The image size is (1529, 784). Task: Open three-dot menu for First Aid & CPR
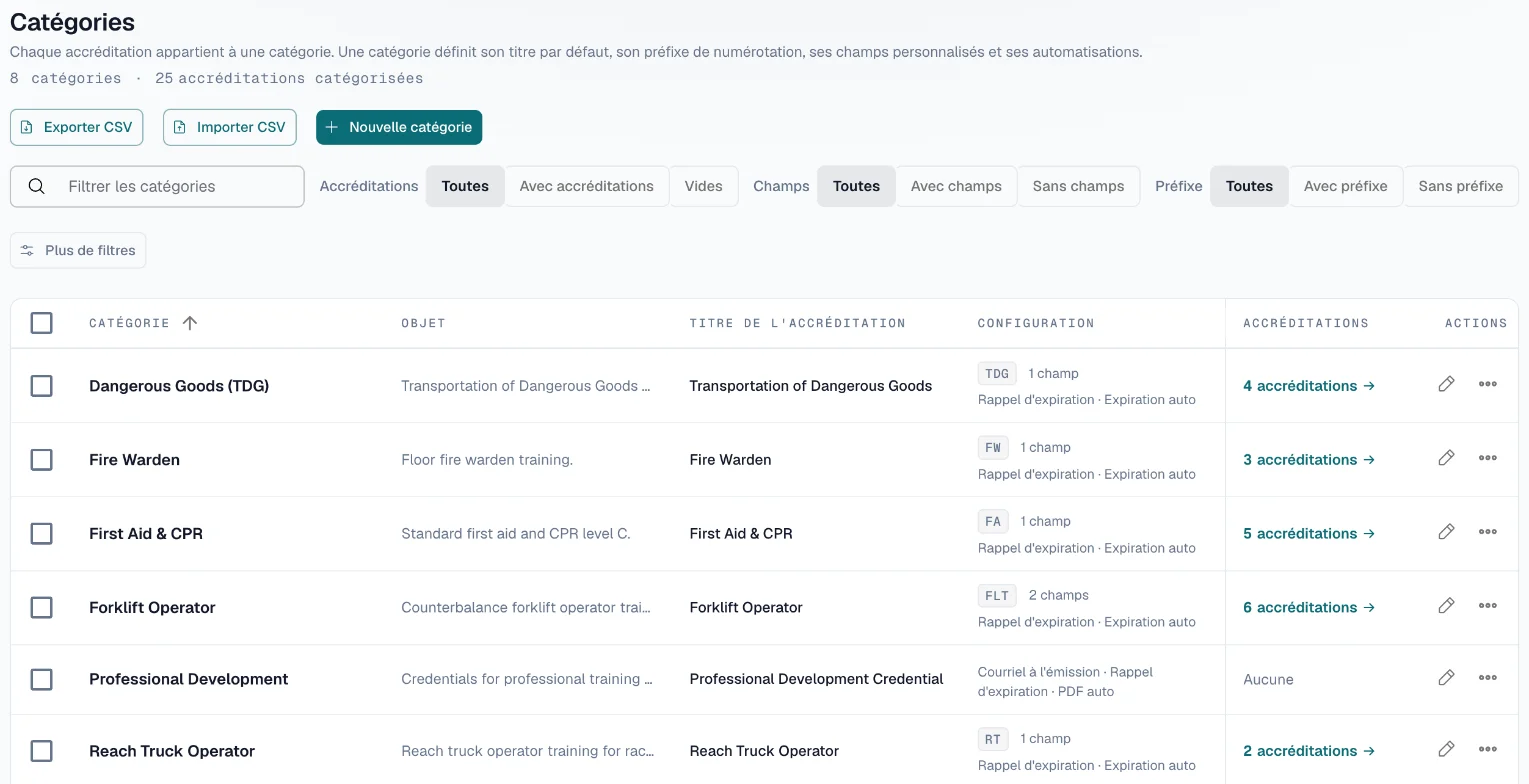(1488, 532)
